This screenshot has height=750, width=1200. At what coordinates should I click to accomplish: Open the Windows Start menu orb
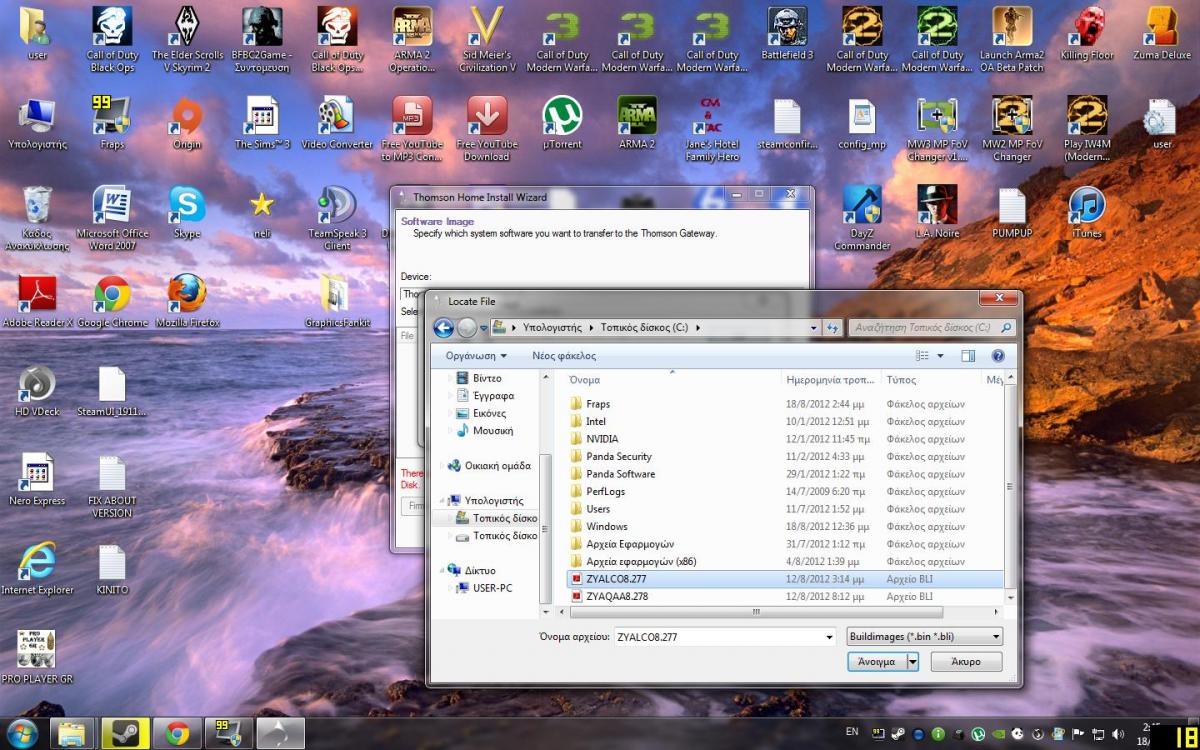pyautogui.click(x=22, y=733)
